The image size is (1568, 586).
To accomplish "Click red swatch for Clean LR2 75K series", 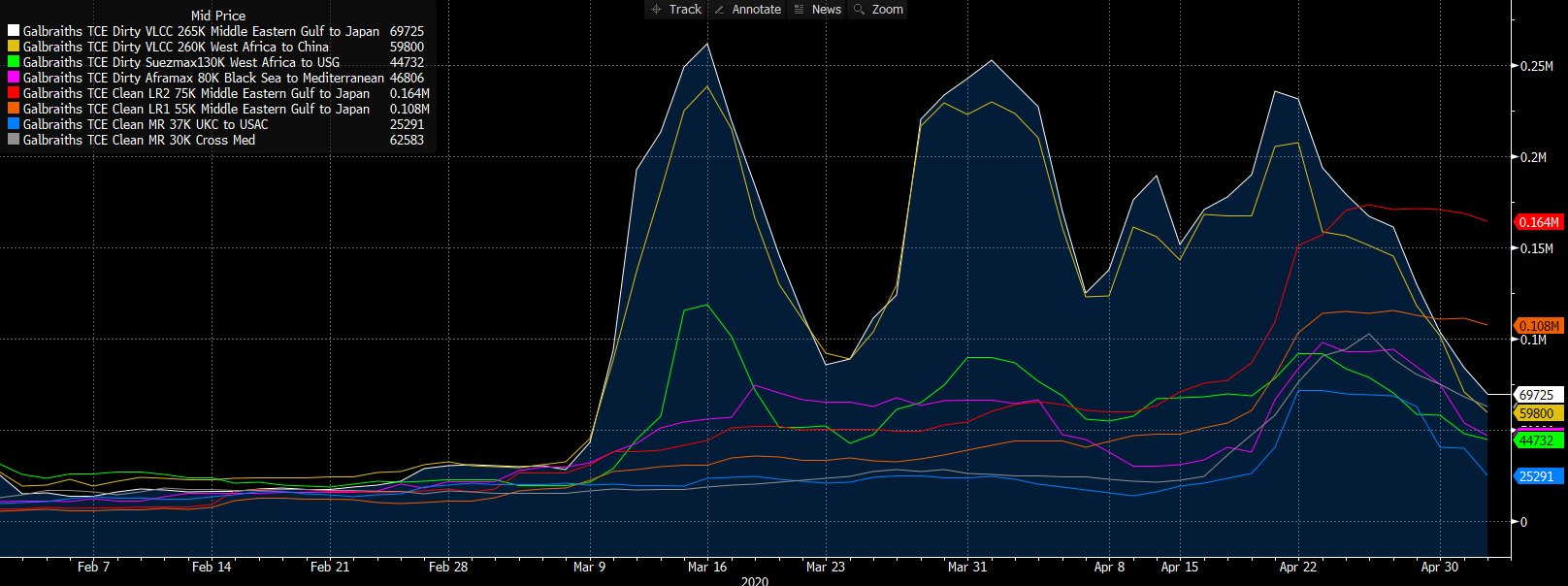I will pos(14,93).
